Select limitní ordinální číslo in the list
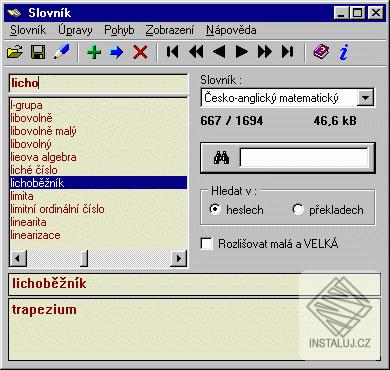390x370 pixels. pyautogui.click(x=98, y=209)
